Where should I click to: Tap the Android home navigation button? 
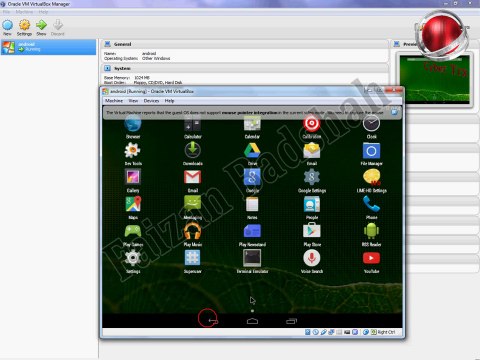coord(252,321)
